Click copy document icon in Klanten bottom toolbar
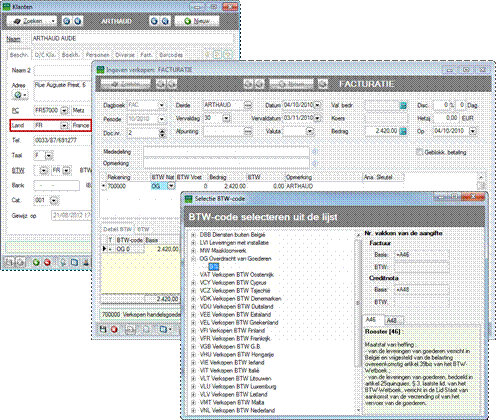This screenshot has height=420, width=496. 74,262
